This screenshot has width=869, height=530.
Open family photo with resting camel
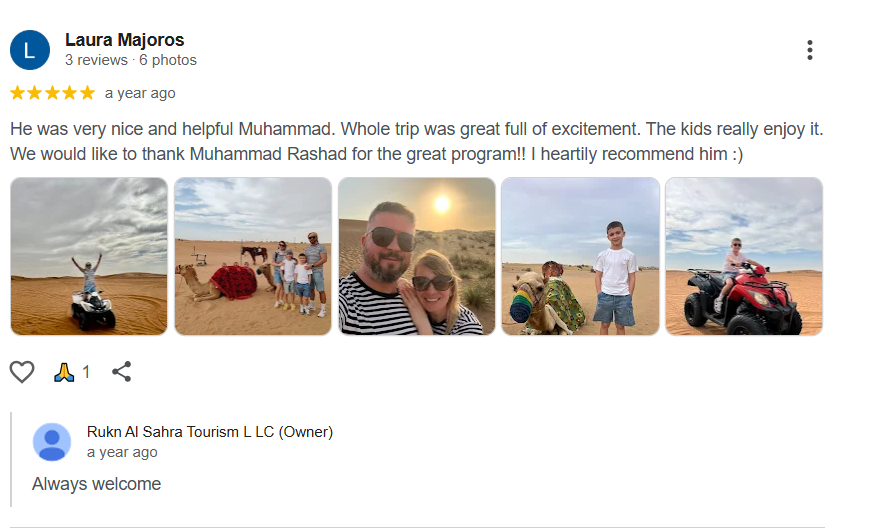click(x=253, y=256)
